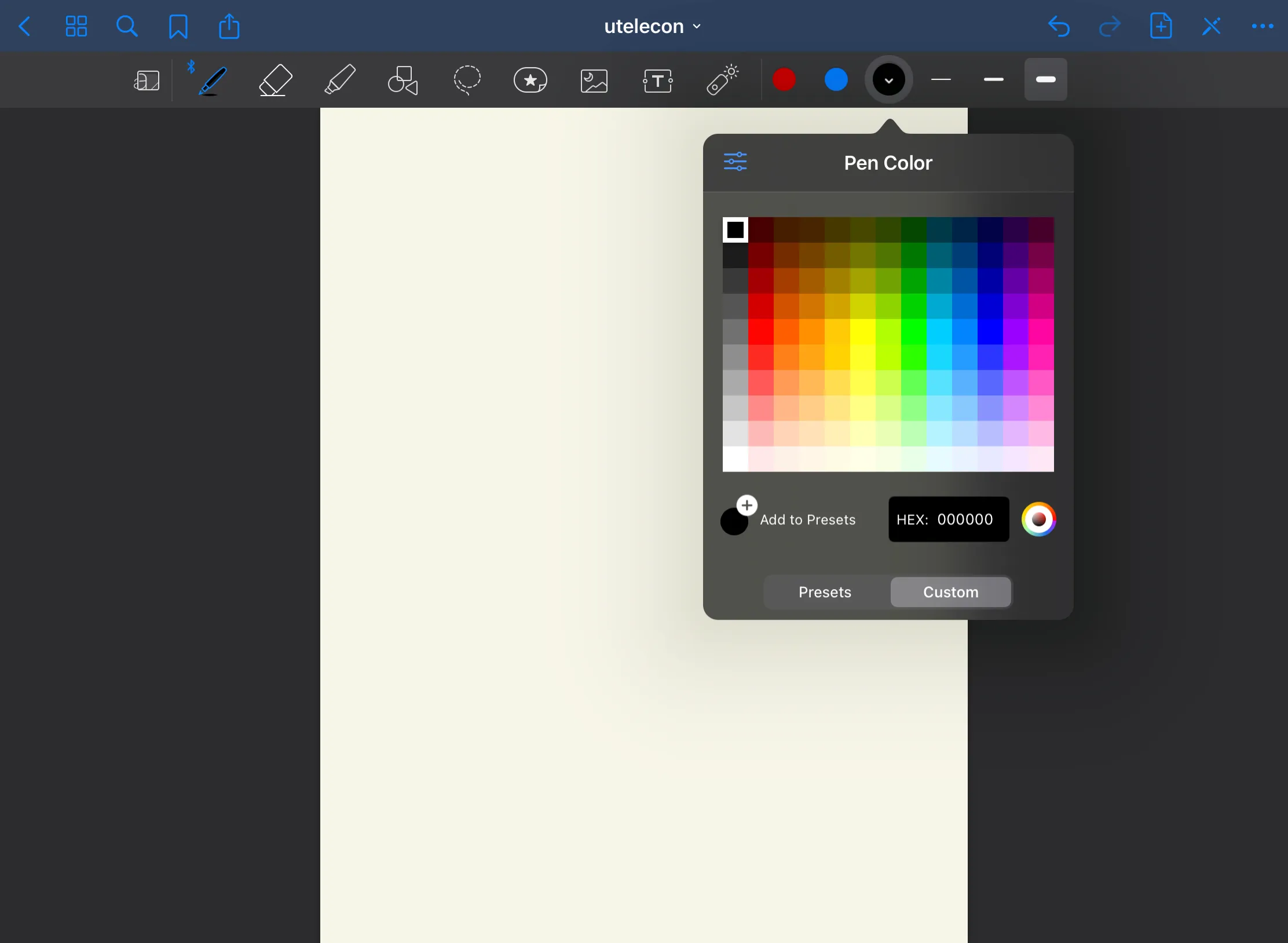Select the Eraser tool

(x=275, y=80)
